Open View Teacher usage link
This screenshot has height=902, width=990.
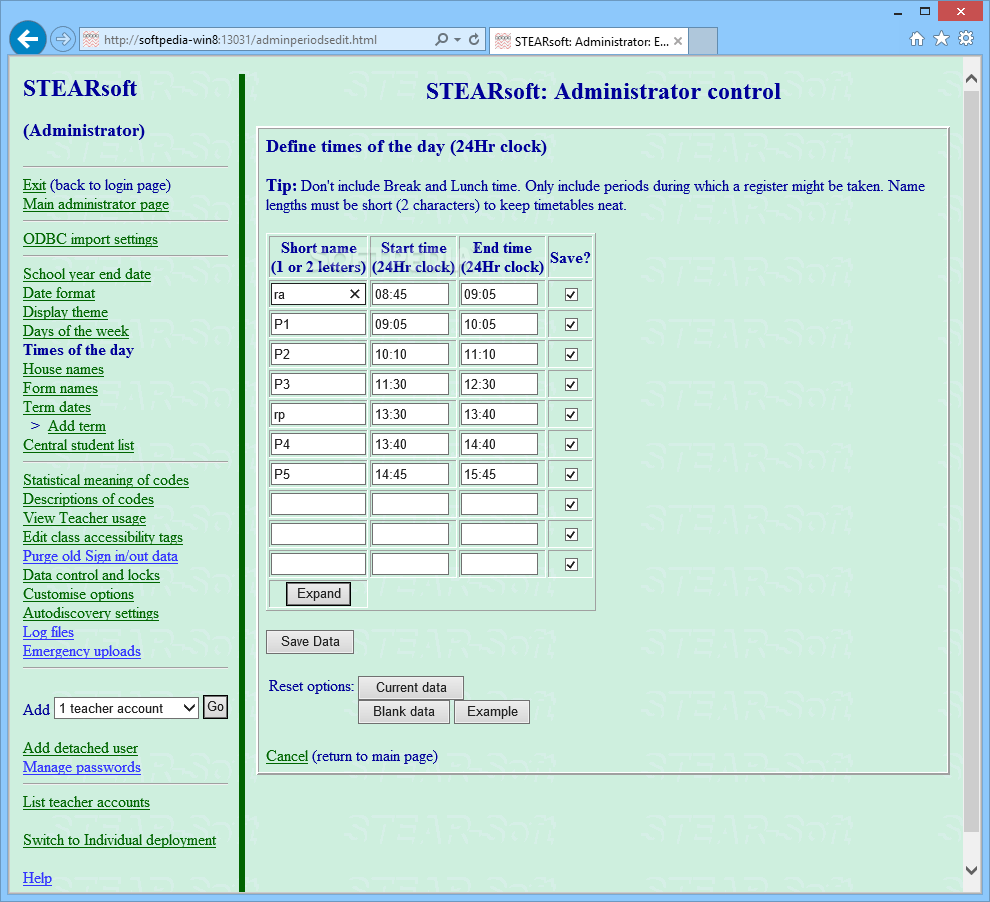(85, 518)
